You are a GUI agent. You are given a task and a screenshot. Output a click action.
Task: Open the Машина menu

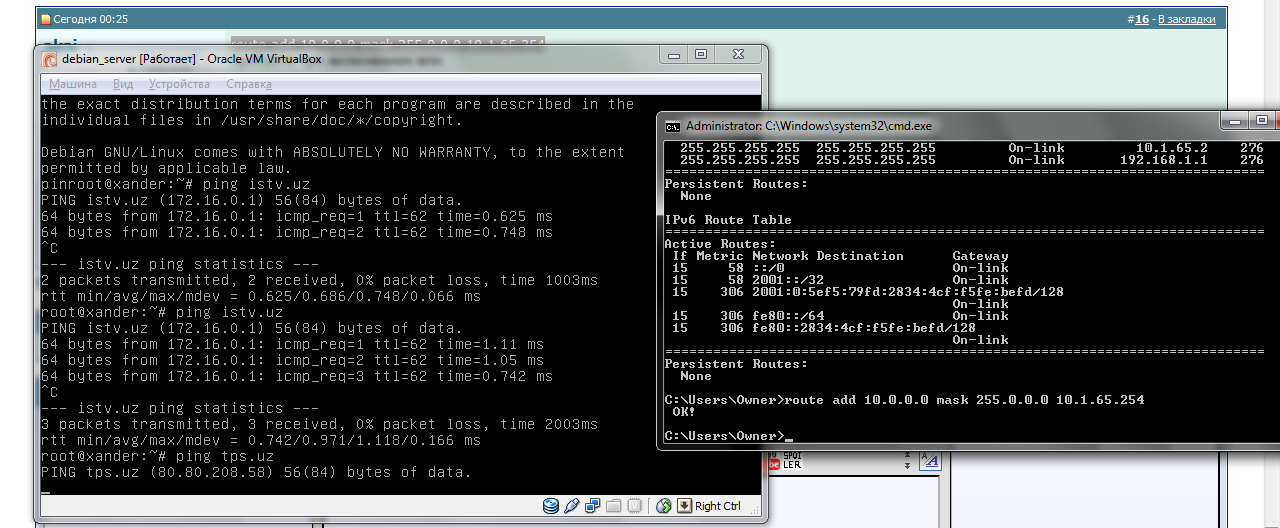(x=73, y=84)
